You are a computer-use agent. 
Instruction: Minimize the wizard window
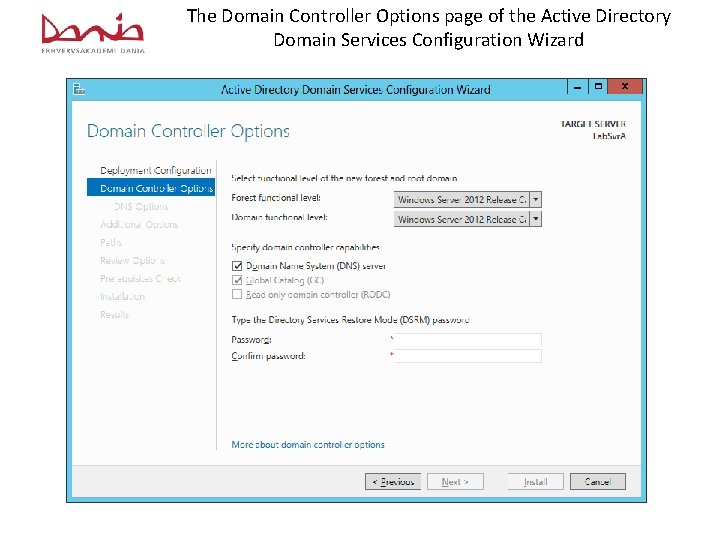coord(578,86)
